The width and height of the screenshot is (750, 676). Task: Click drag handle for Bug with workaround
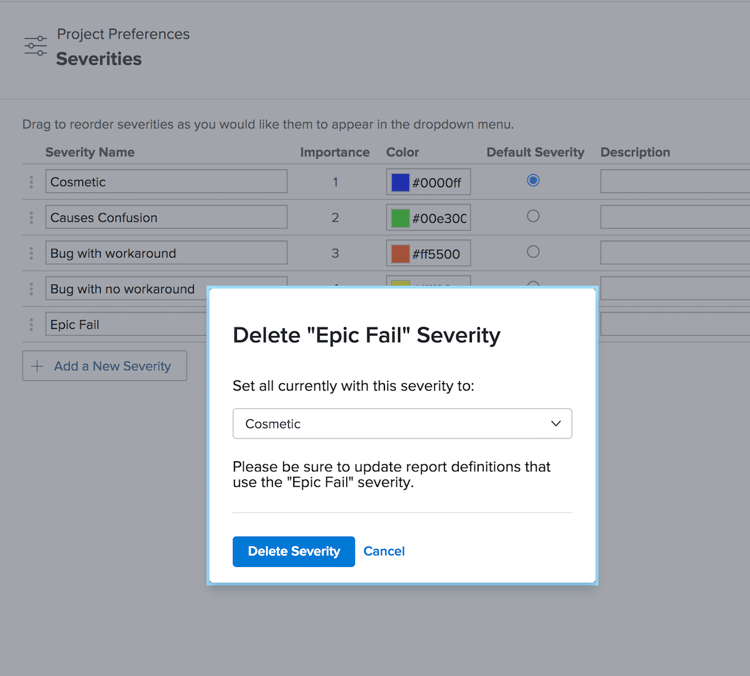pyautogui.click(x=31, y=253)
